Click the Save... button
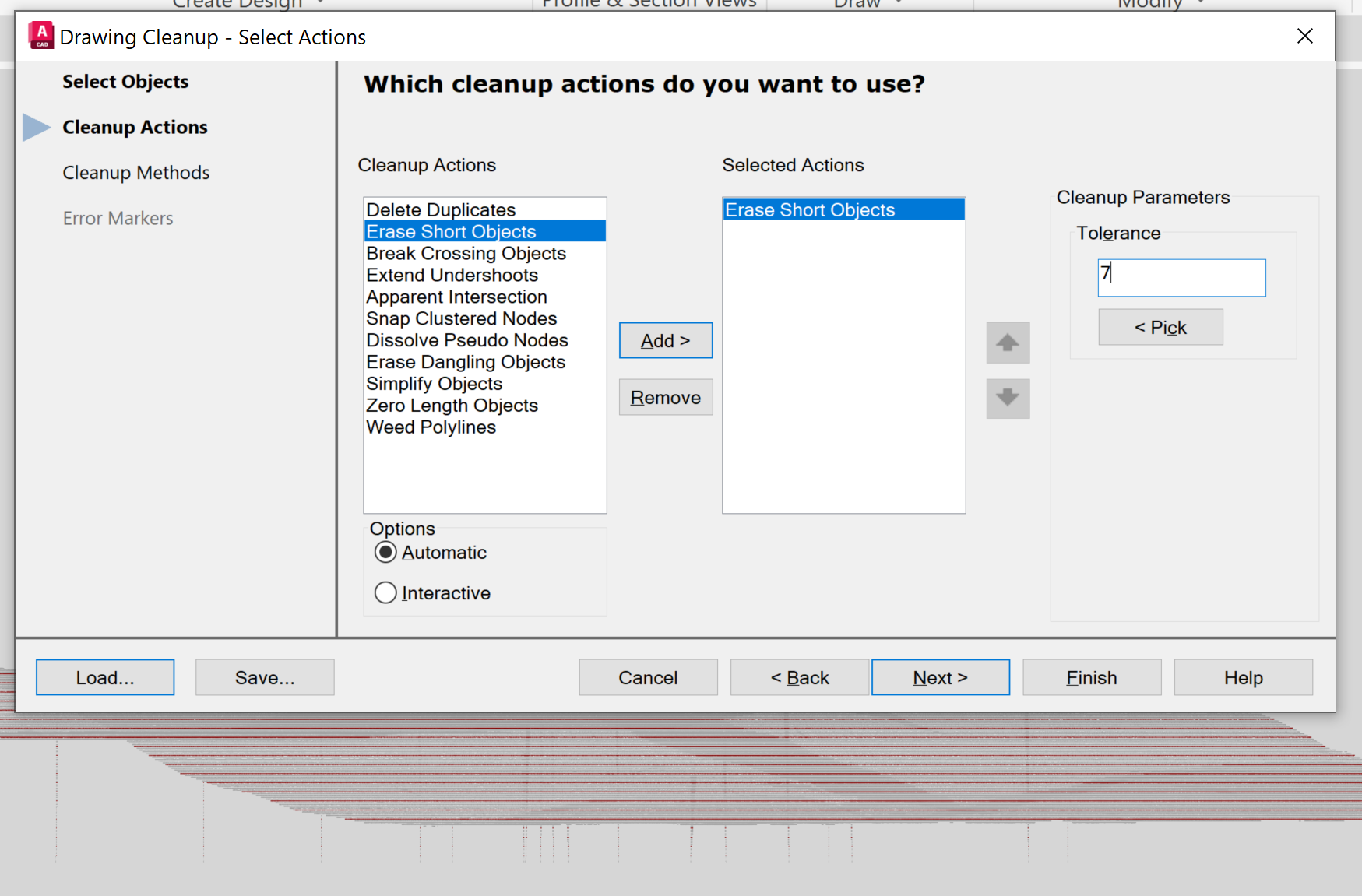Image resolution: width=1362 pixels, height=896 pixels. [265, 678]
